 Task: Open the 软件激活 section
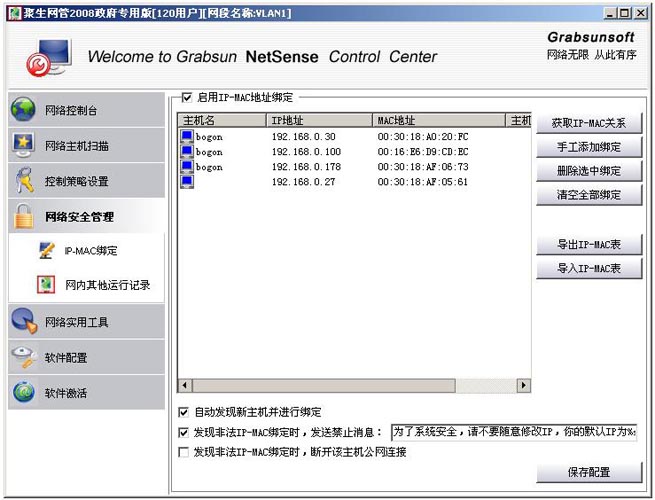[86, 393]
